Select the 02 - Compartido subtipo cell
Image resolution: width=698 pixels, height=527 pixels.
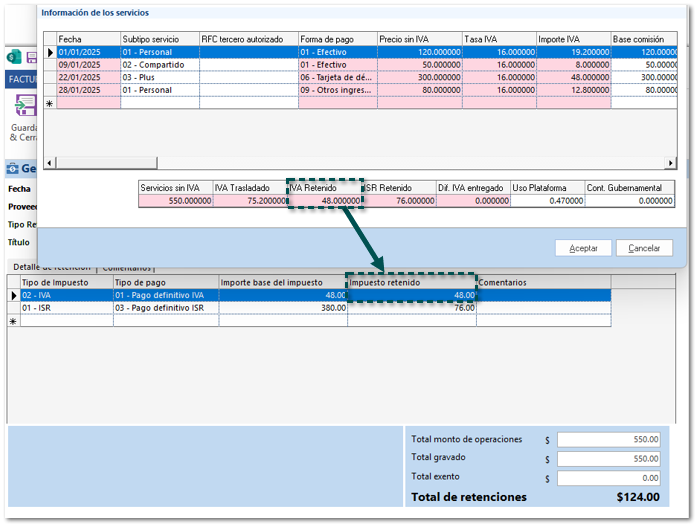coord(159,65)
